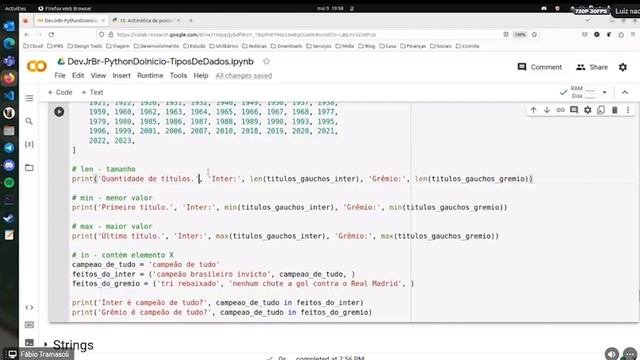The height and width of the screenshot is (360, 640).
Task: Open Microsoft Edge from the dock
Action: (9, 43)
